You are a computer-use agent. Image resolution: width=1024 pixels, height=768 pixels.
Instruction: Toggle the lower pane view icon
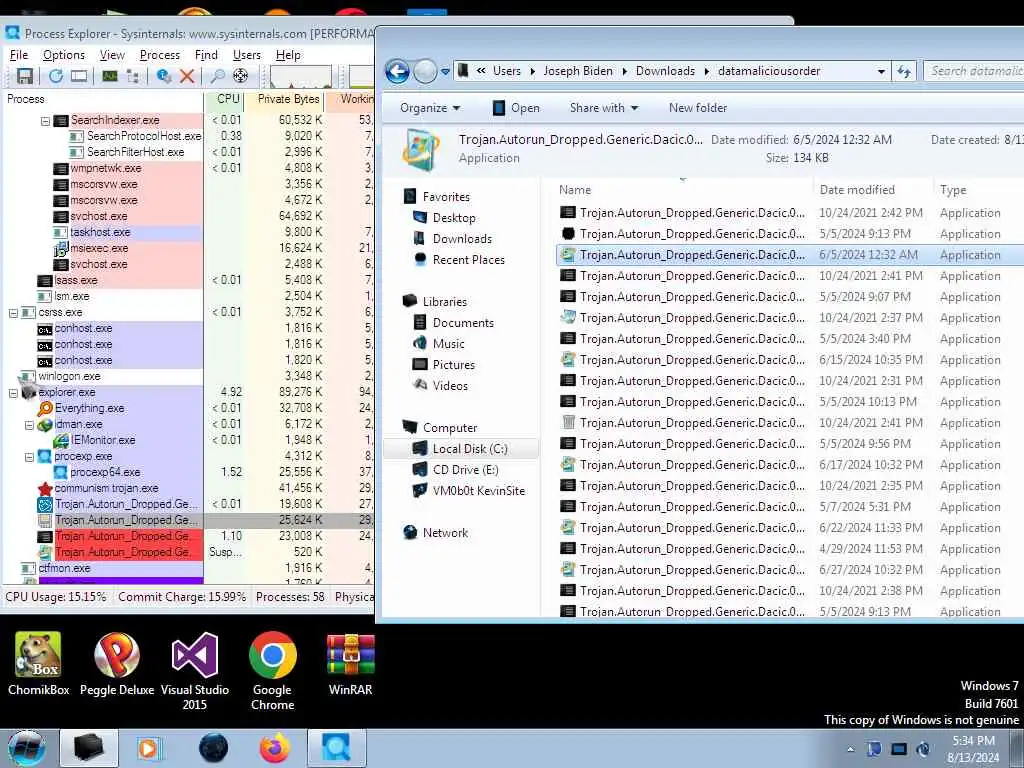pyautogui.click(x=79, y=76)
